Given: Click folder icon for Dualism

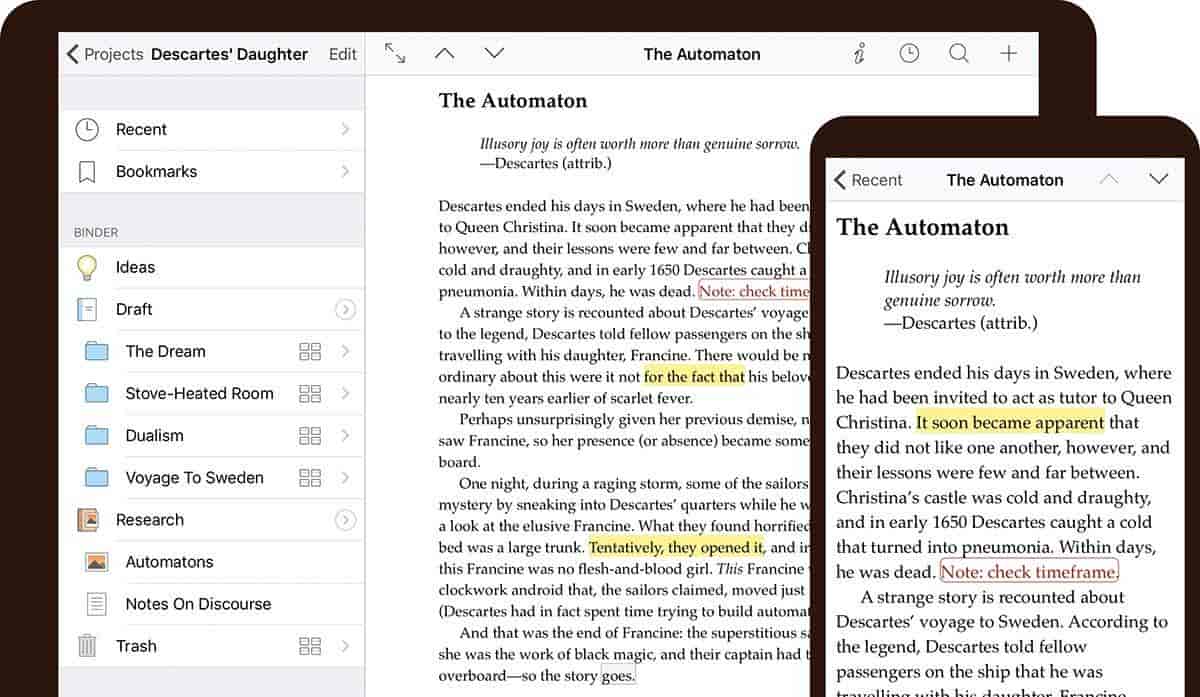Looking at the screenshot, I should [97, 435].
